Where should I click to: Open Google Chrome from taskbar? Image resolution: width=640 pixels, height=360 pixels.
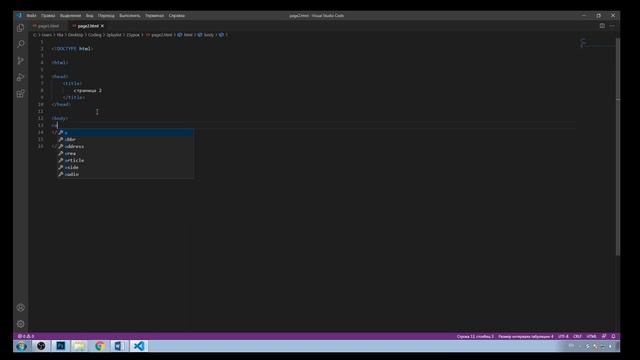pyautogui.click(x=100, y=346)
